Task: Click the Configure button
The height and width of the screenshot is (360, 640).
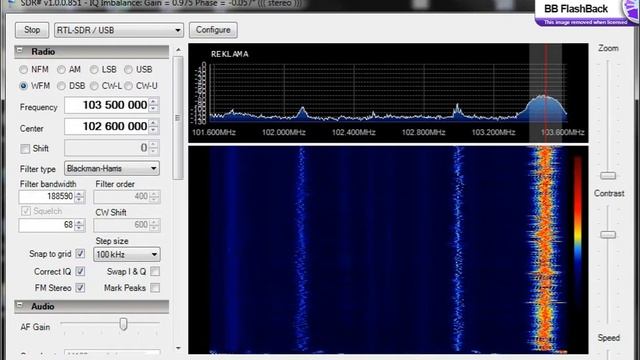Action: coord(213,30)
